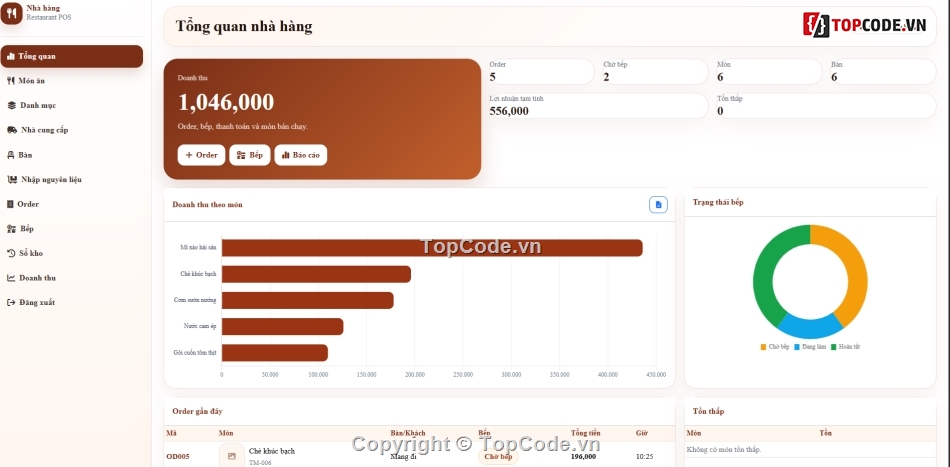The width and height of the screenshot is (950, 467).
Task: Click the Cơm sườn nướng chart bar
Action: [308, 300]
